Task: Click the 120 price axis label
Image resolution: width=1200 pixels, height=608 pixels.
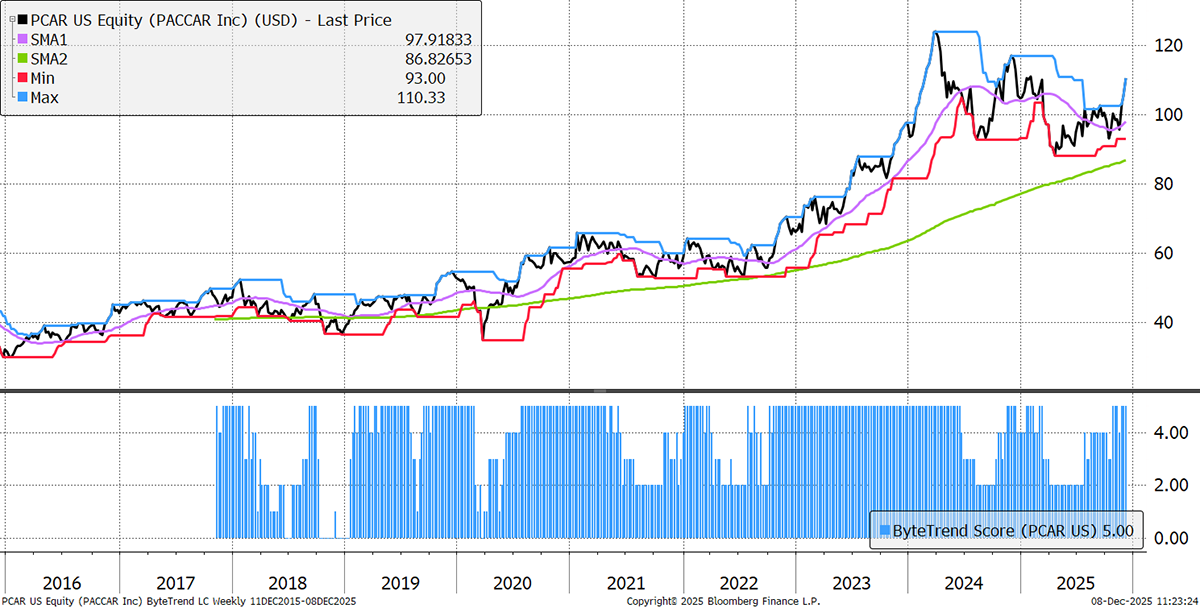Action: point(1160,46)
